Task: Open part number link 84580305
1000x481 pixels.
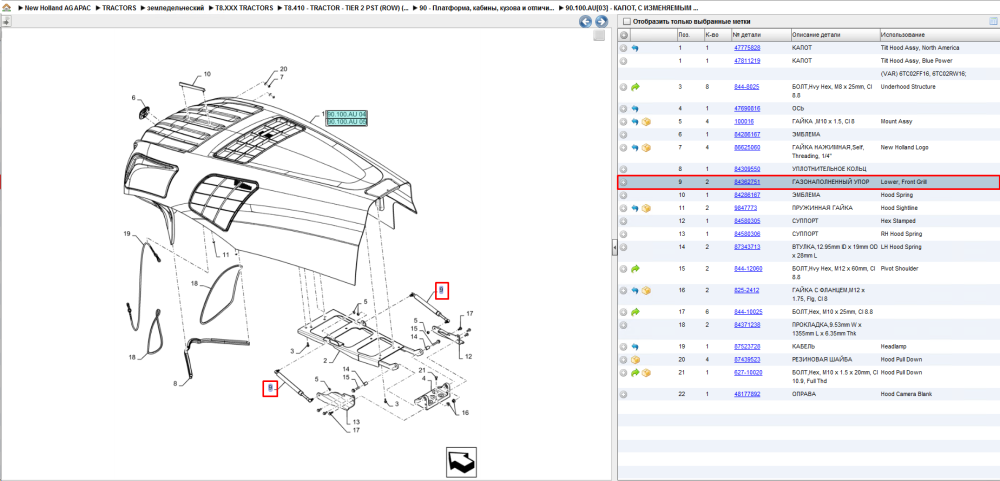Action: (x=747, y=221)
